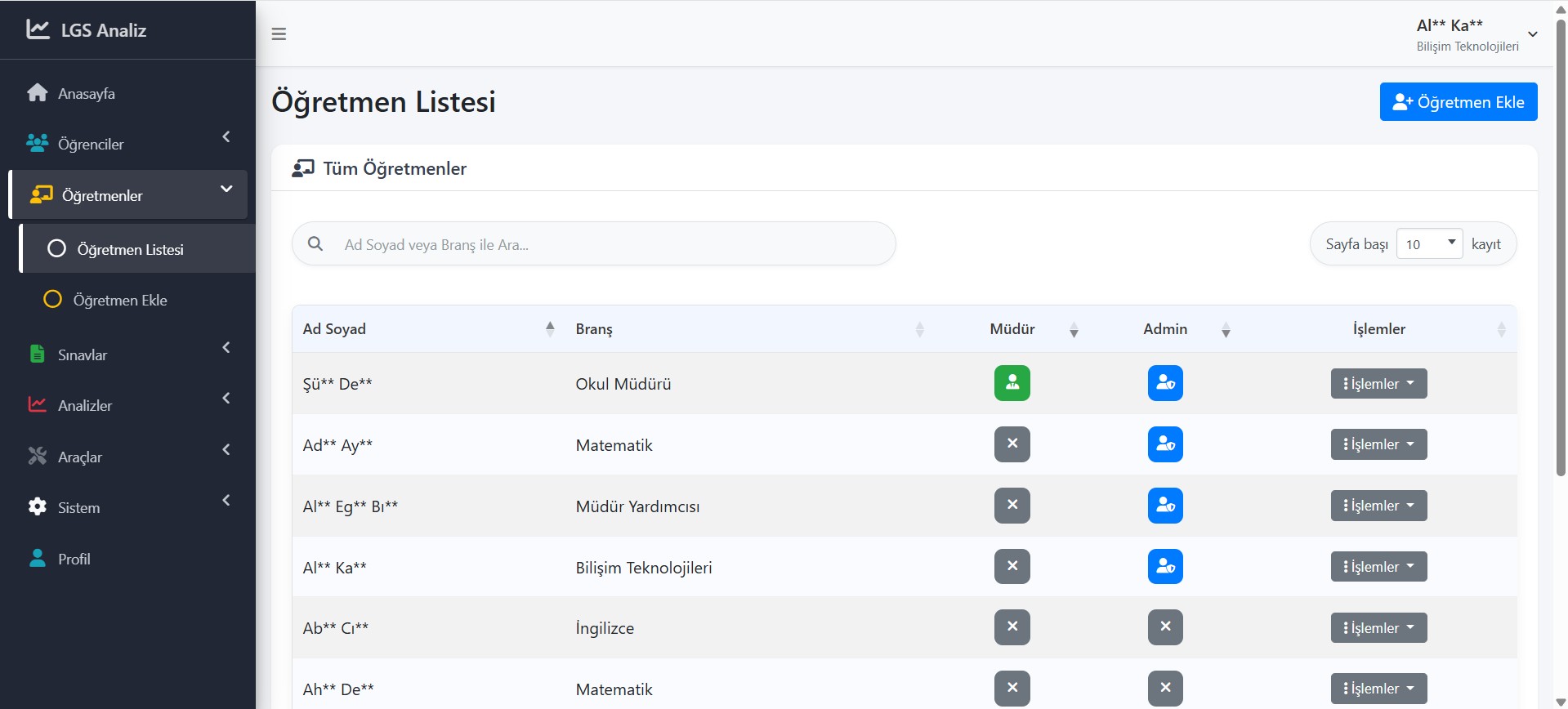Expand the user account menu at top right

click(x=1533, y=34)
